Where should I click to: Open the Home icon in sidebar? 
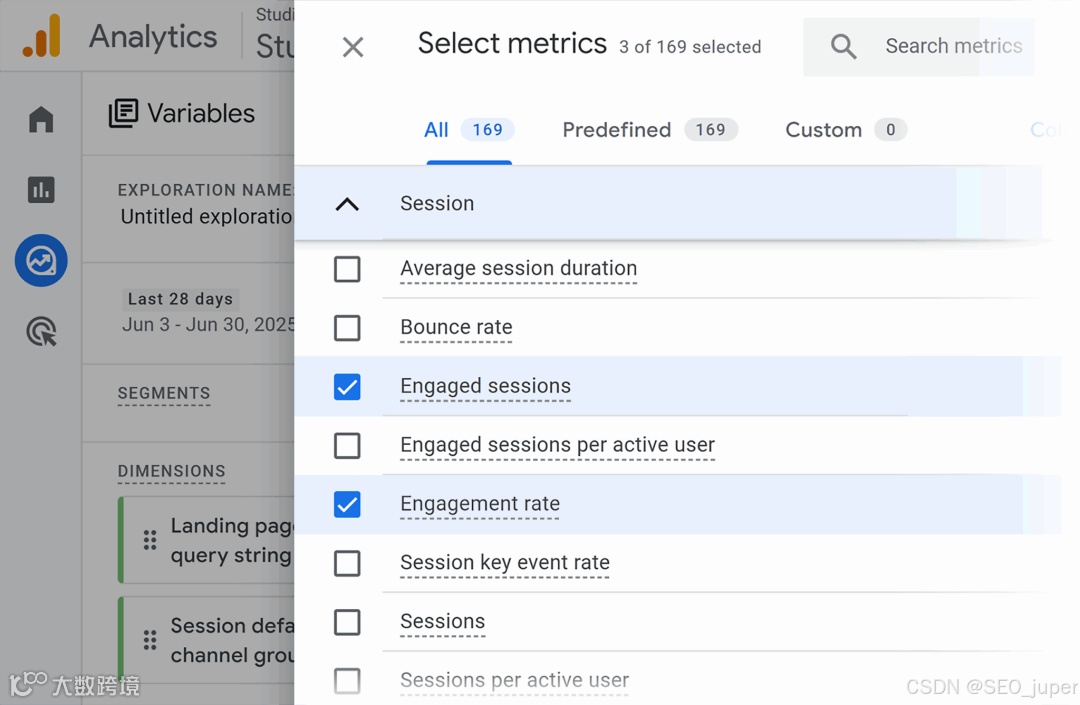(x=41, y=120)
